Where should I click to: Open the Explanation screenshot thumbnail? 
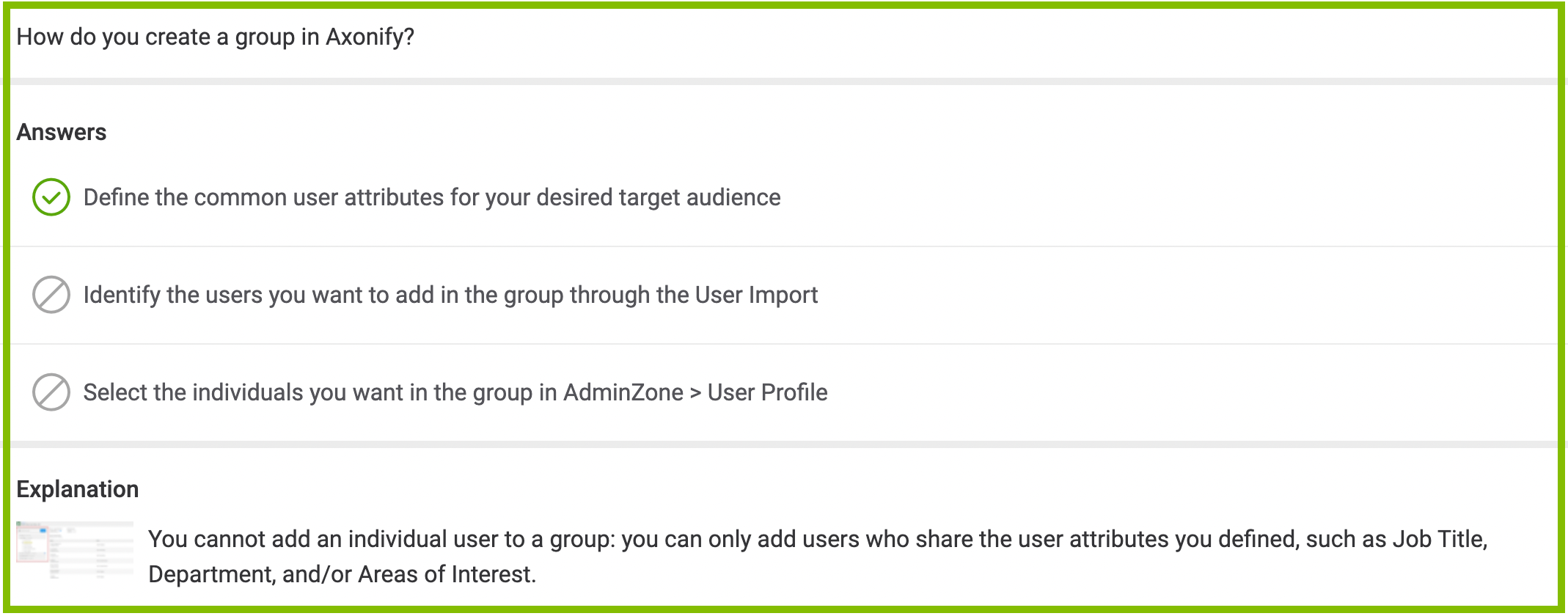point(75,550)
